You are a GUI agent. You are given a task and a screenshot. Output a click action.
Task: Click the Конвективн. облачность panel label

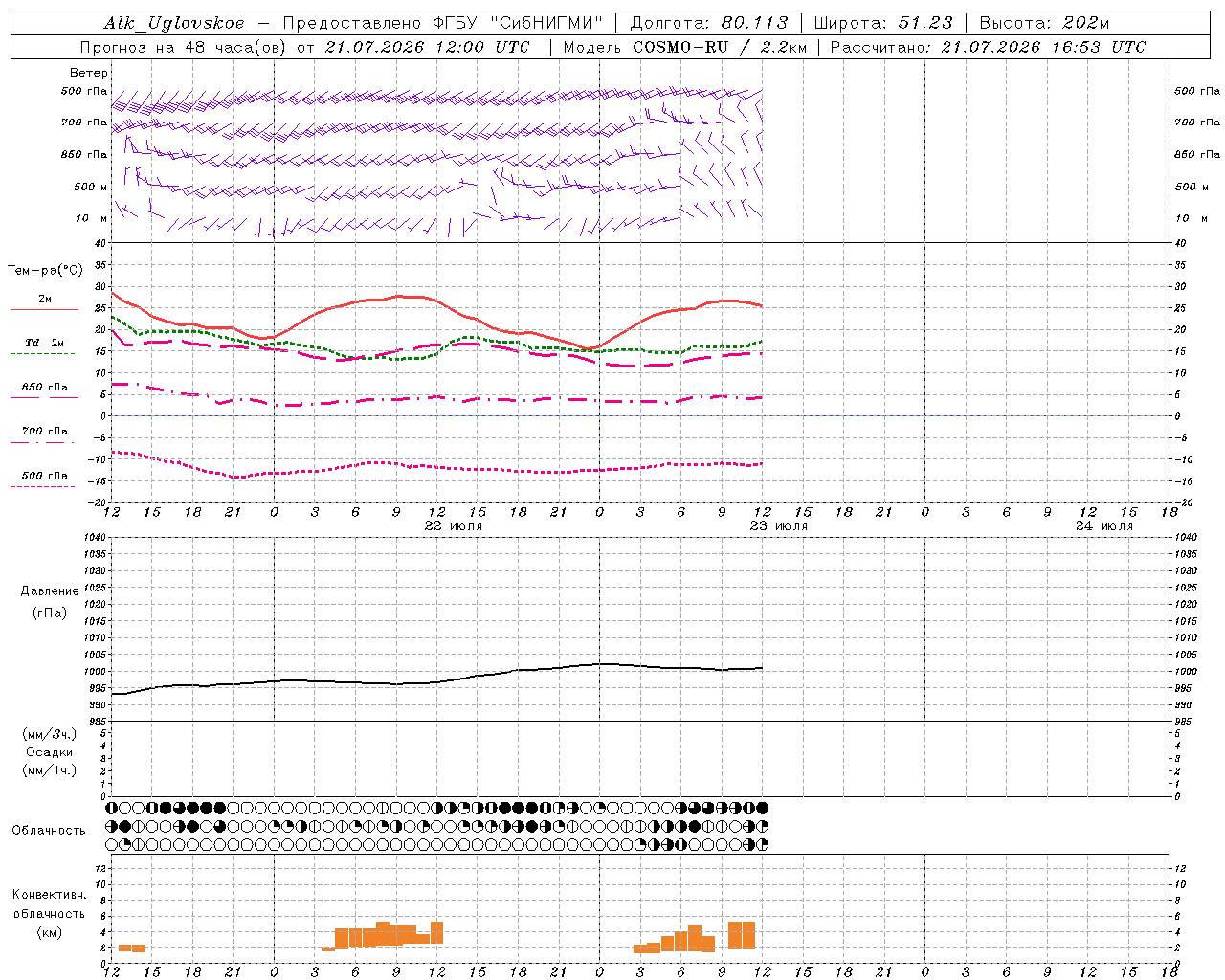click(x=49, y=904)
